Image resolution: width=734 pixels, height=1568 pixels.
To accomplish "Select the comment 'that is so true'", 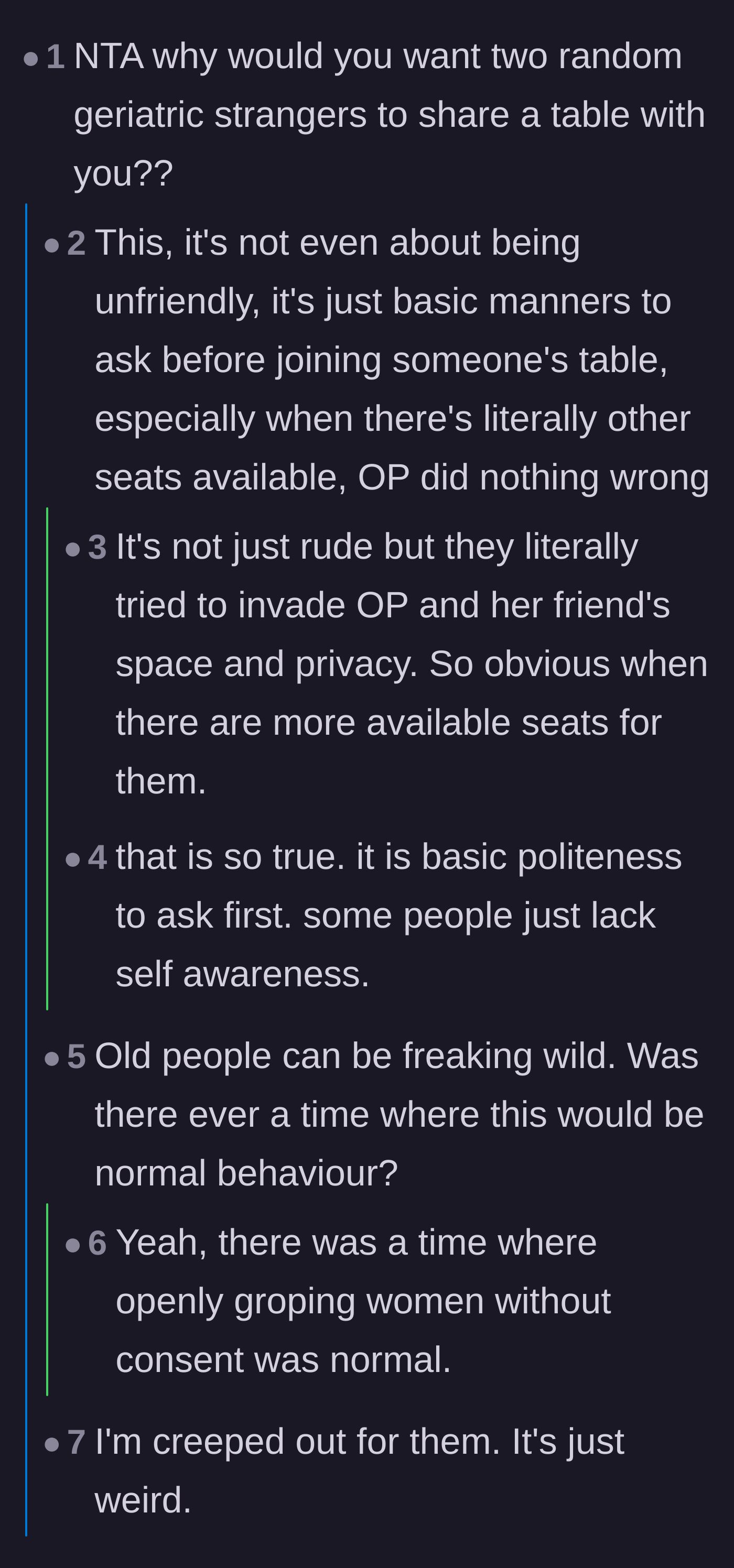I will point(399,916).
